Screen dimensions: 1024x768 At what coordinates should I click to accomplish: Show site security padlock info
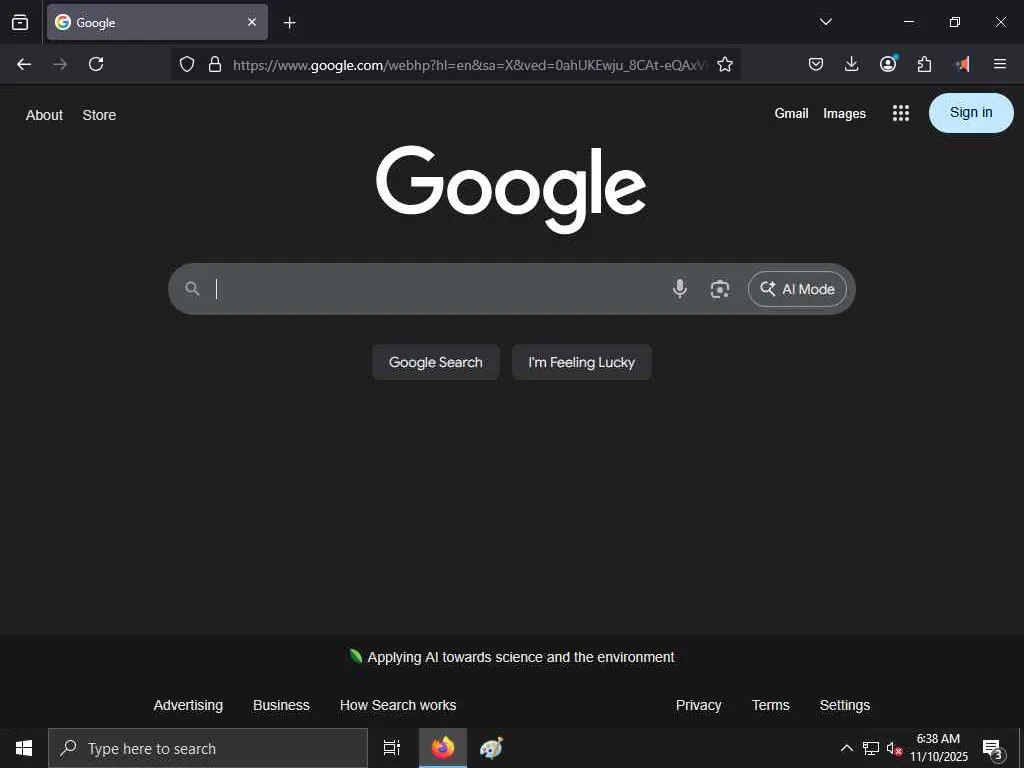[x=215, y=64]
